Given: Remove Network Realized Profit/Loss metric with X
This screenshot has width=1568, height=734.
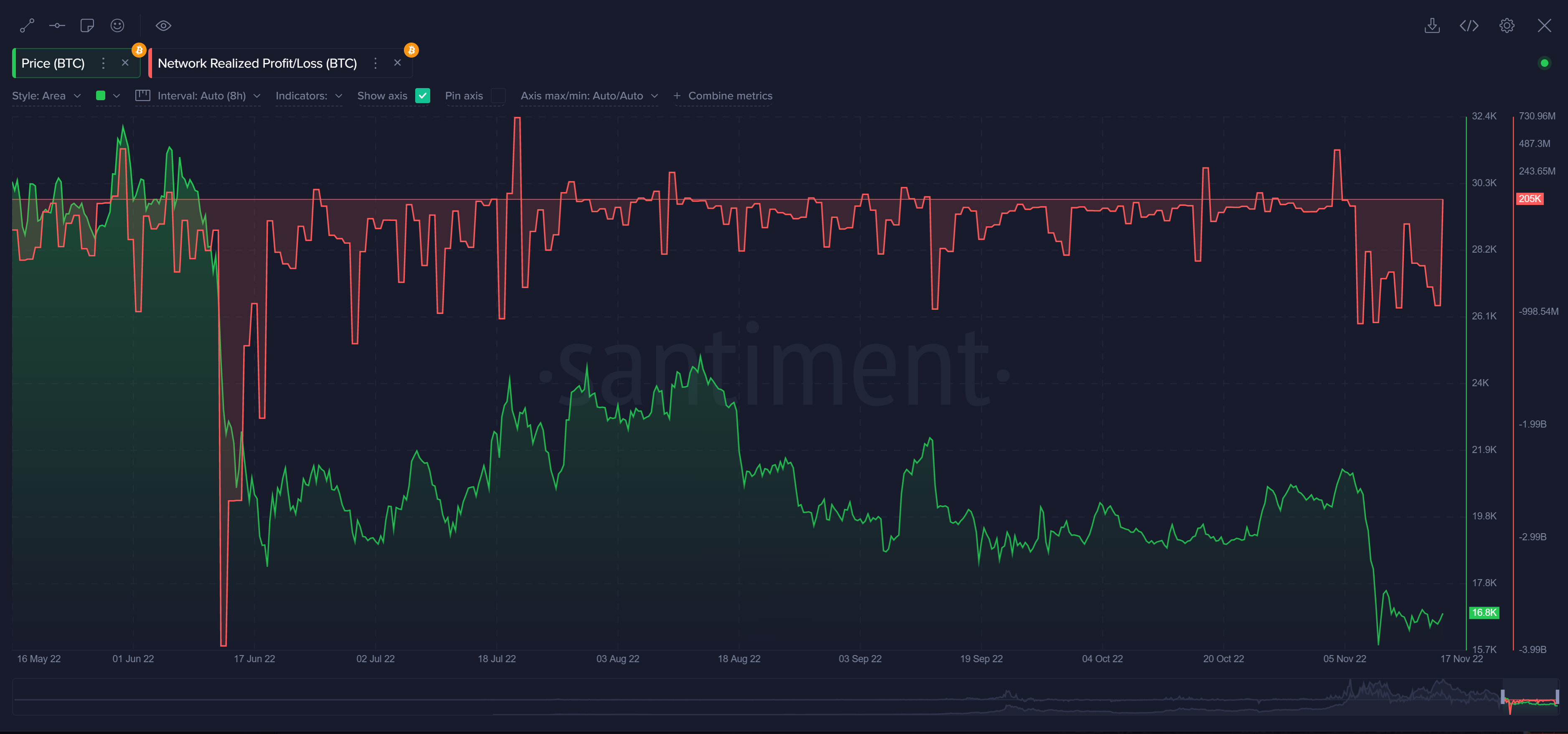Looking at the screenshot, I should pos(398,63).
